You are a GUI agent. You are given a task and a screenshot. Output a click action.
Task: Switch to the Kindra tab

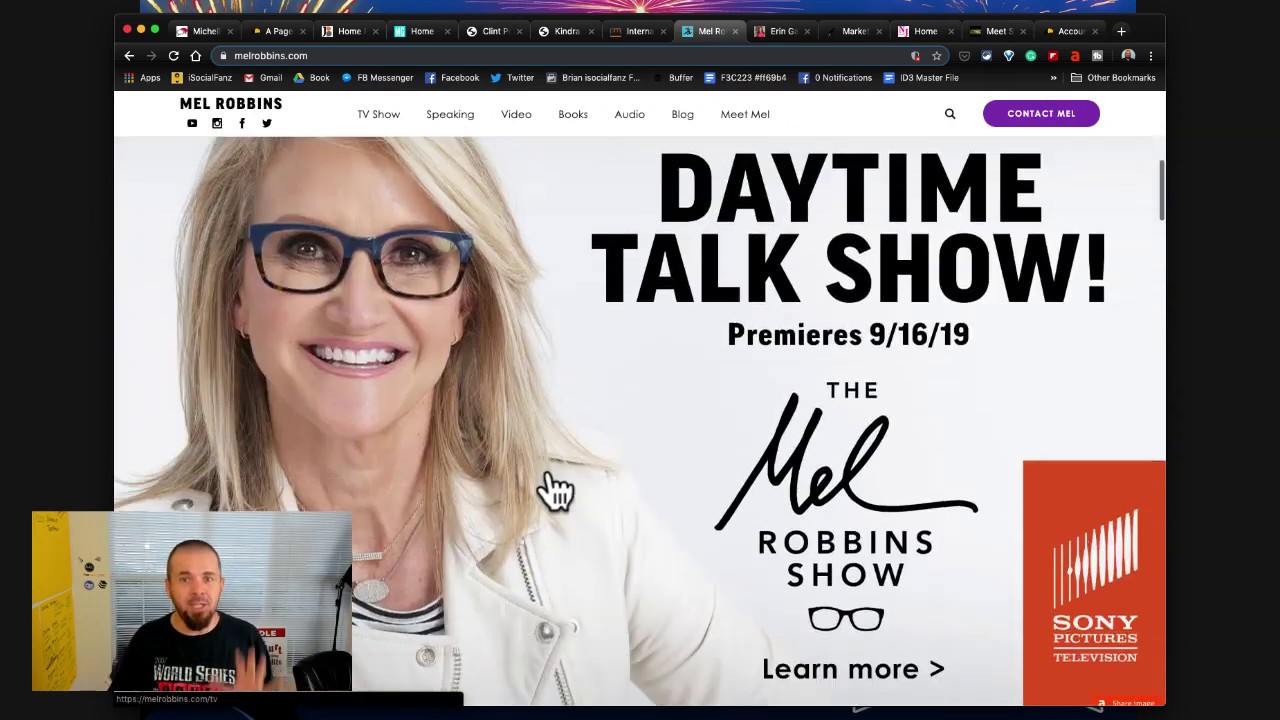pos(565,31)
